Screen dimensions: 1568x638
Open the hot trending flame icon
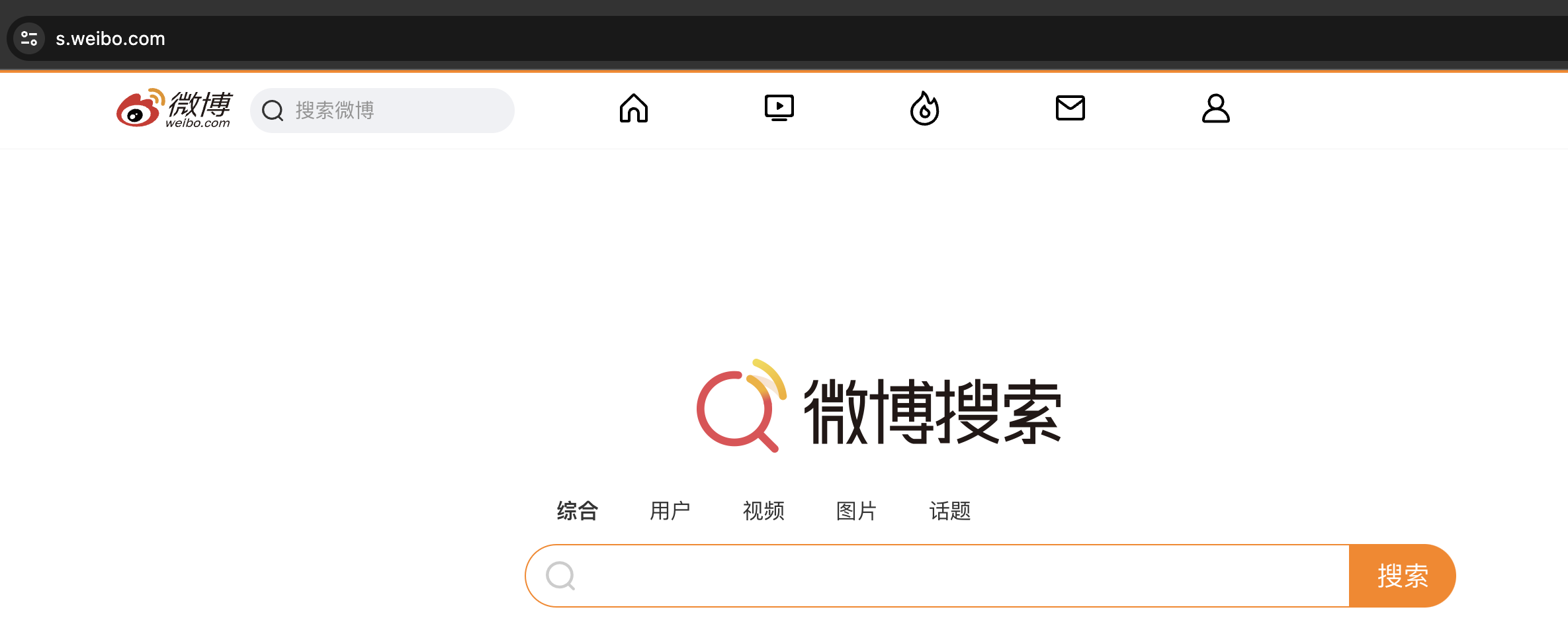pyautogui.click(x=924, y=109)
